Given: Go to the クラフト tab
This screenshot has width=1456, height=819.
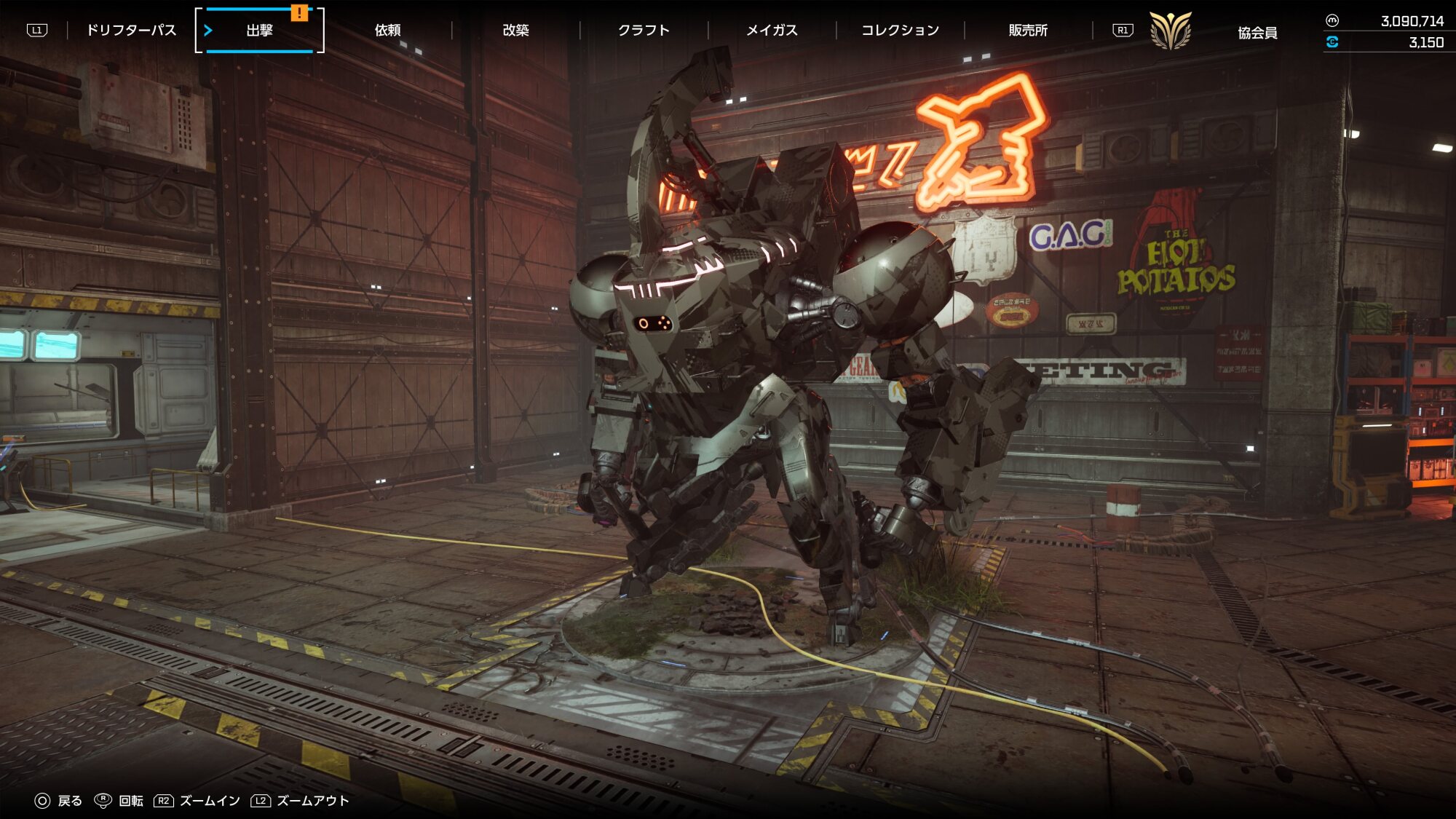Looking at the screenshot, I should 644,30.
